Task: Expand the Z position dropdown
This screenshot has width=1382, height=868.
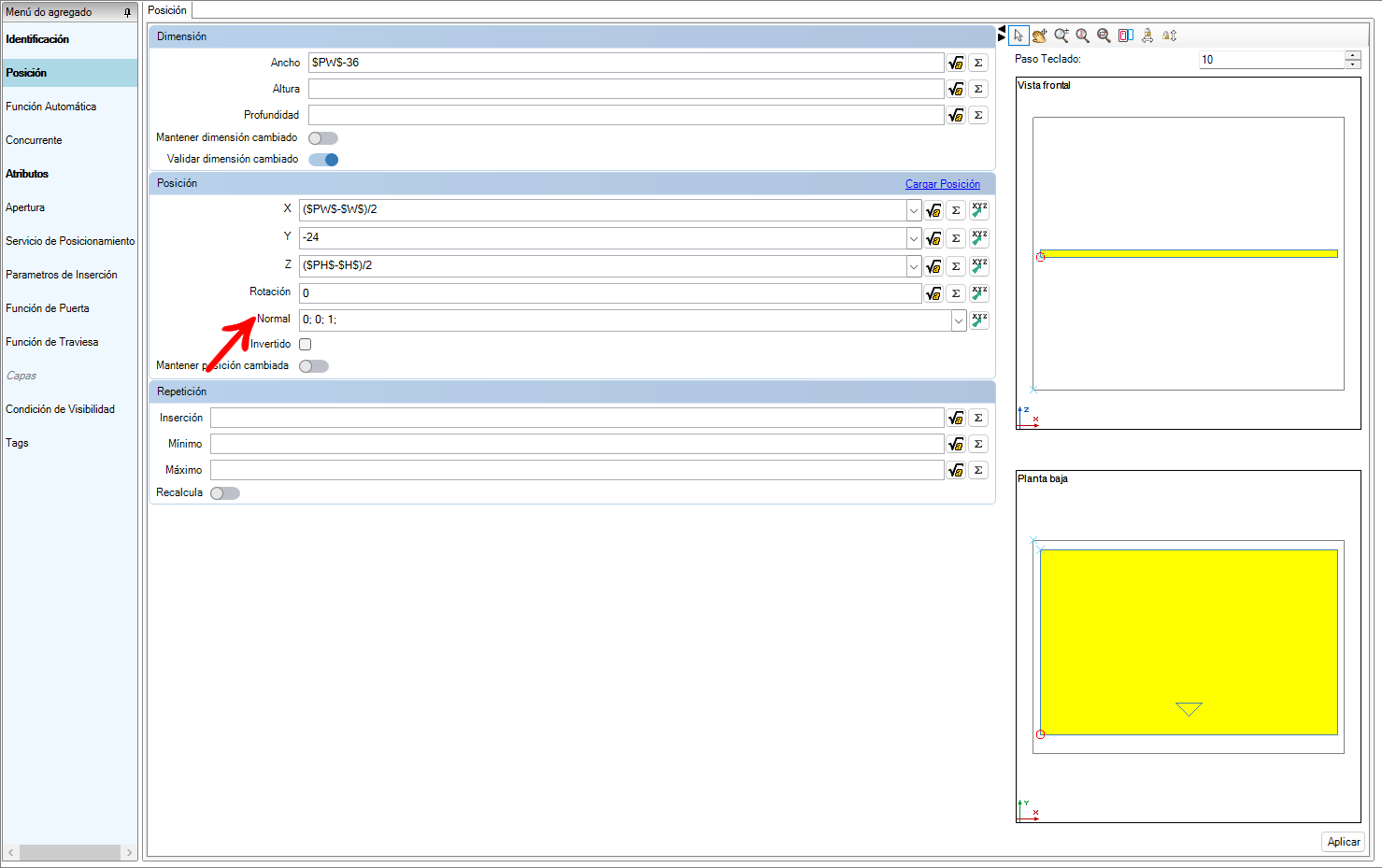Action: point(914,266)
